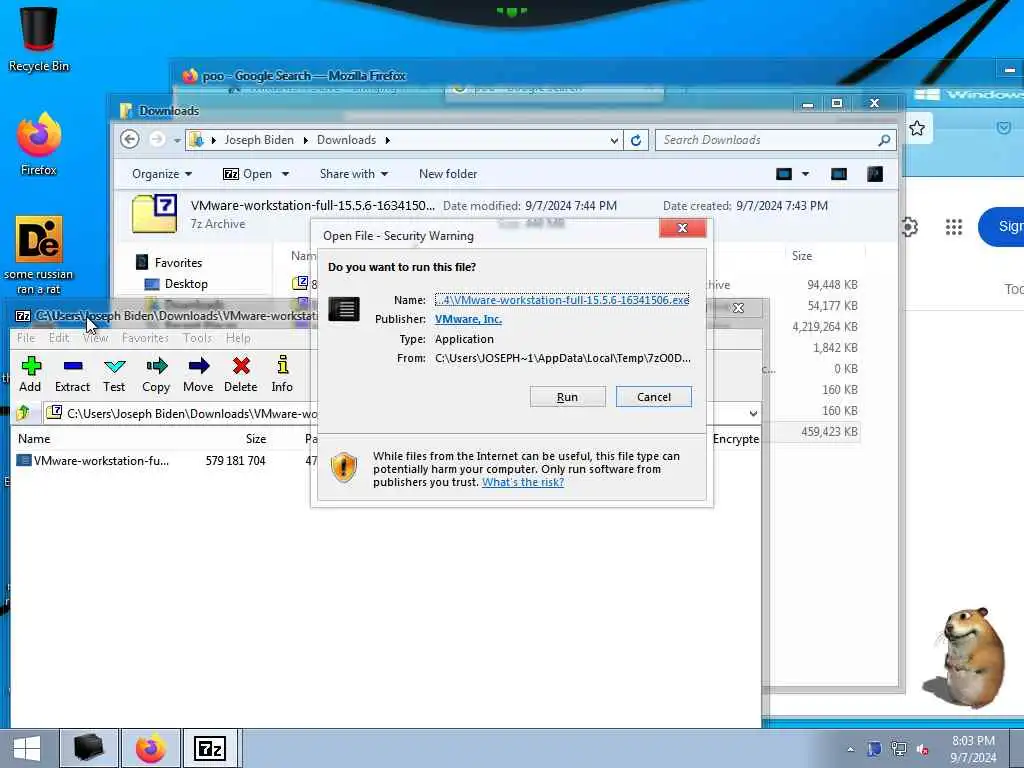The width and height of the screenshot is (1024, 768).
Task: Expand the Open button dropdown arrow
Action: point(285,174)
